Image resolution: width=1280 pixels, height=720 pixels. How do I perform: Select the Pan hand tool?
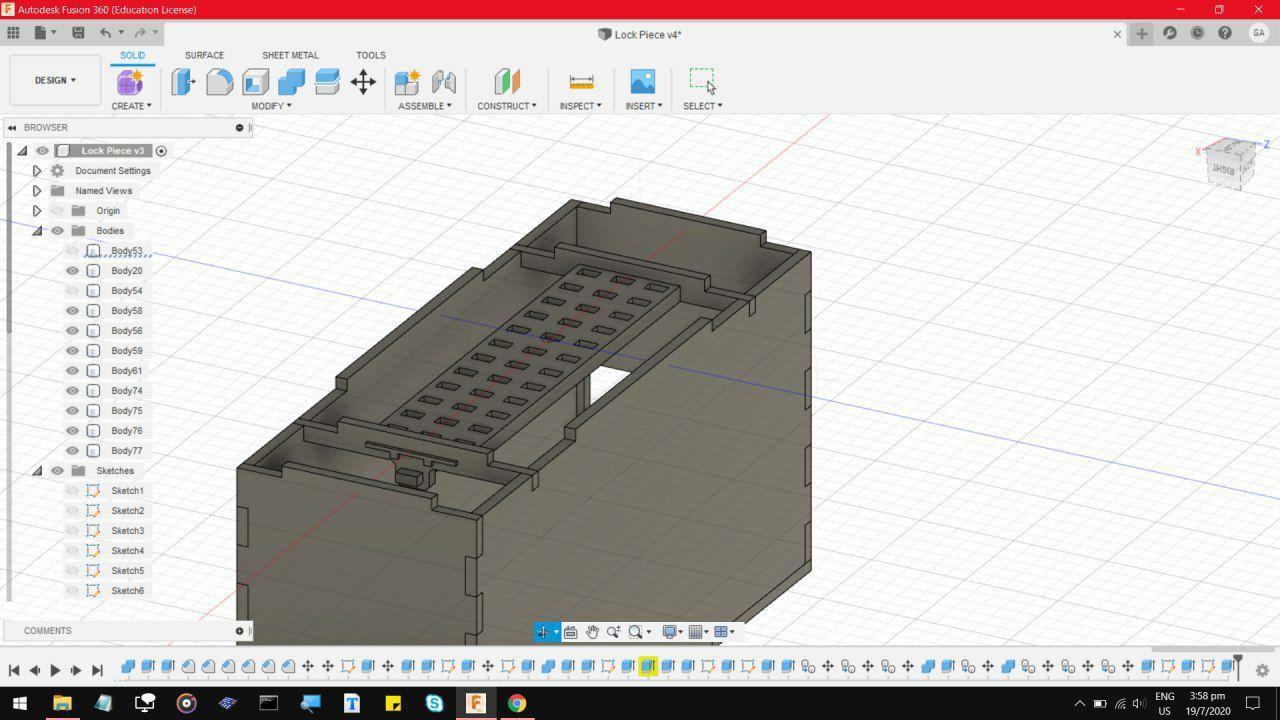click(x=592, y=632)
